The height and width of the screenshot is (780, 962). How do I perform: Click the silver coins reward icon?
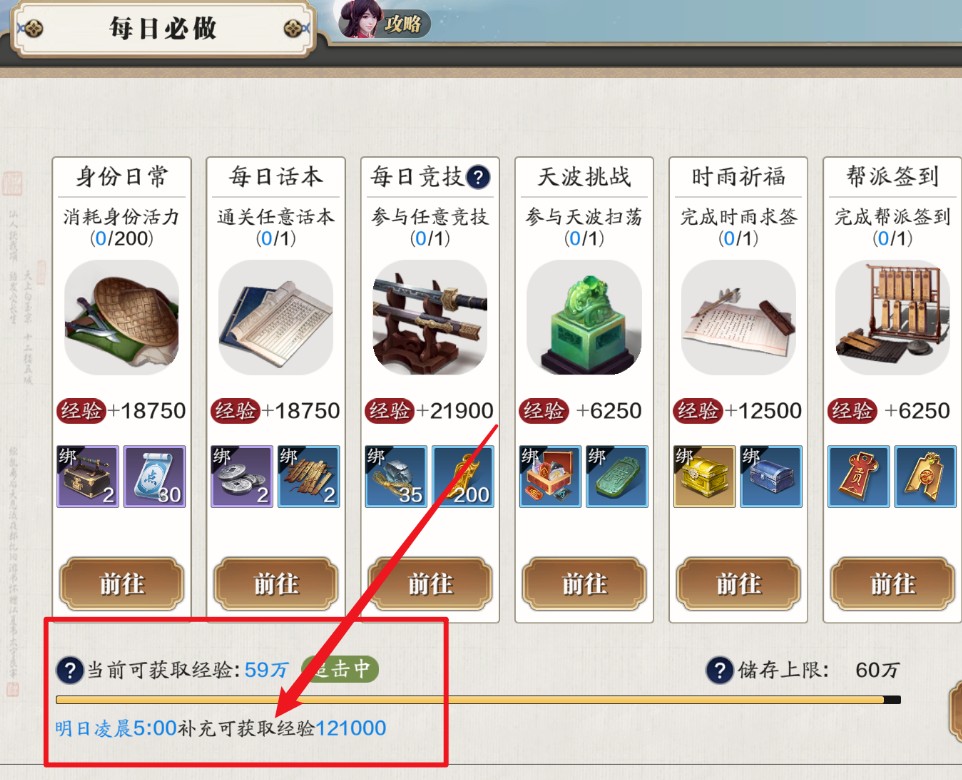pos(241,477)
